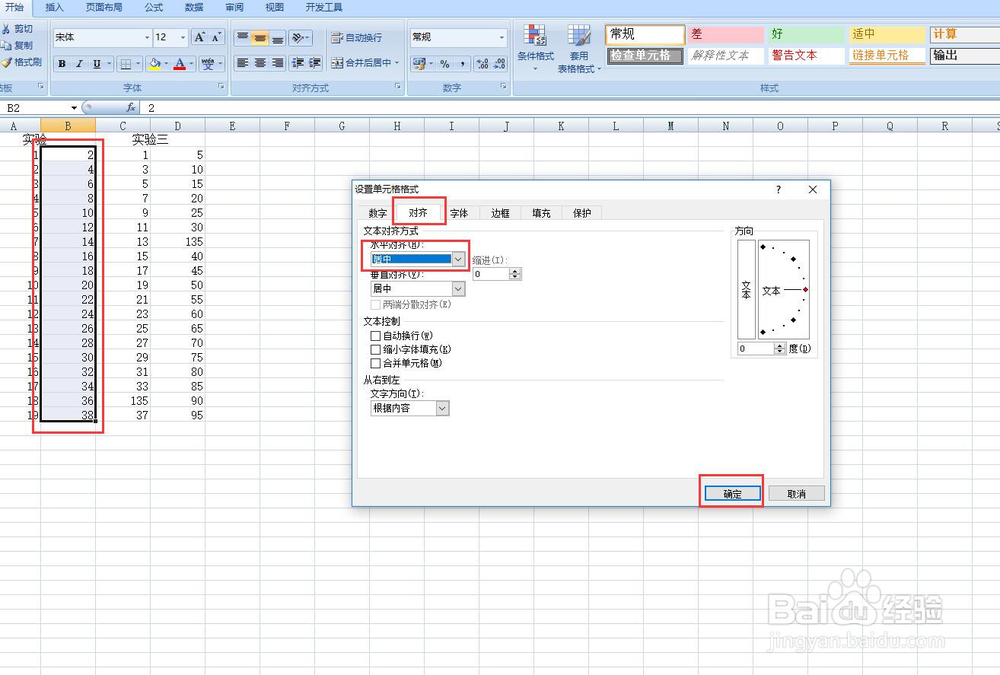Viewport: 1000px width, 675px height.
Task: Apply the 警告文本 cell style
Action: tap(805, 56)
